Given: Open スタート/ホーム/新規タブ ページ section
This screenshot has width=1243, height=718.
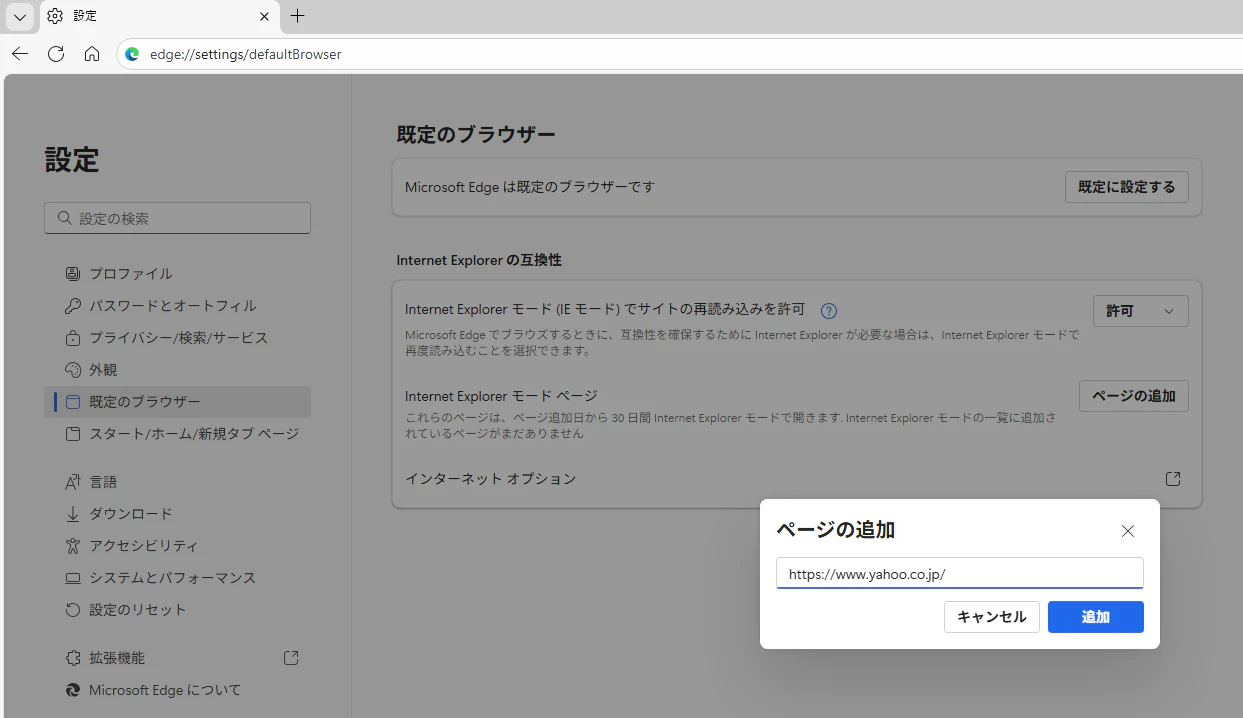Looking at the screenshot, I should point(177,434).
